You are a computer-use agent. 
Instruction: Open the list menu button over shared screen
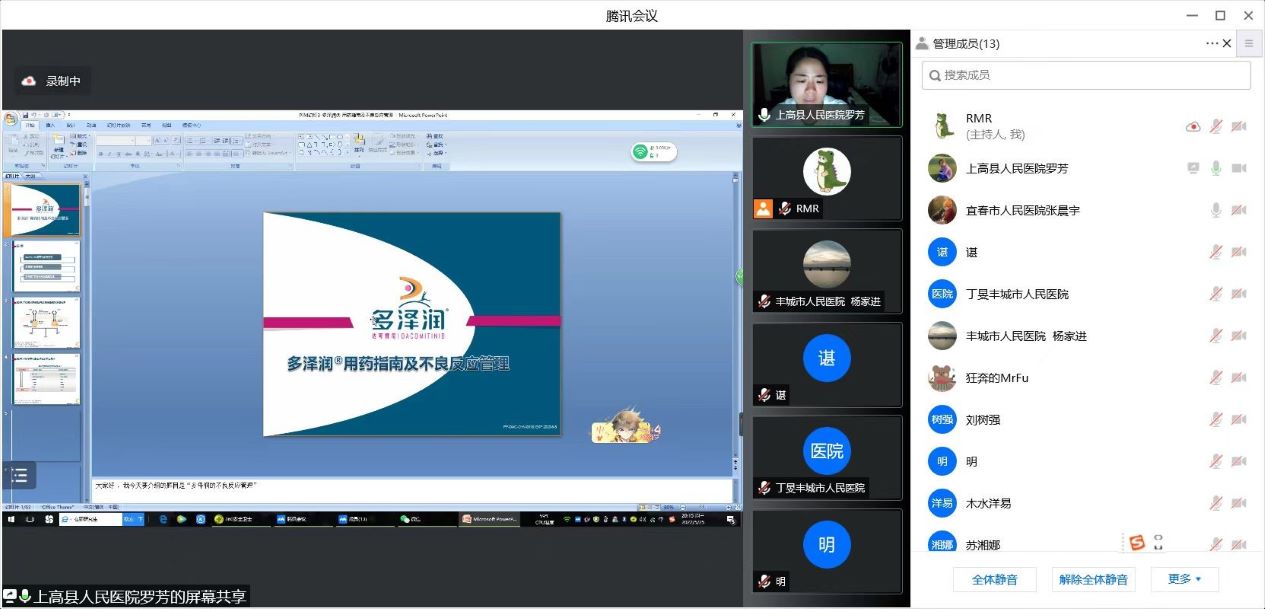(x=19, y=476)
